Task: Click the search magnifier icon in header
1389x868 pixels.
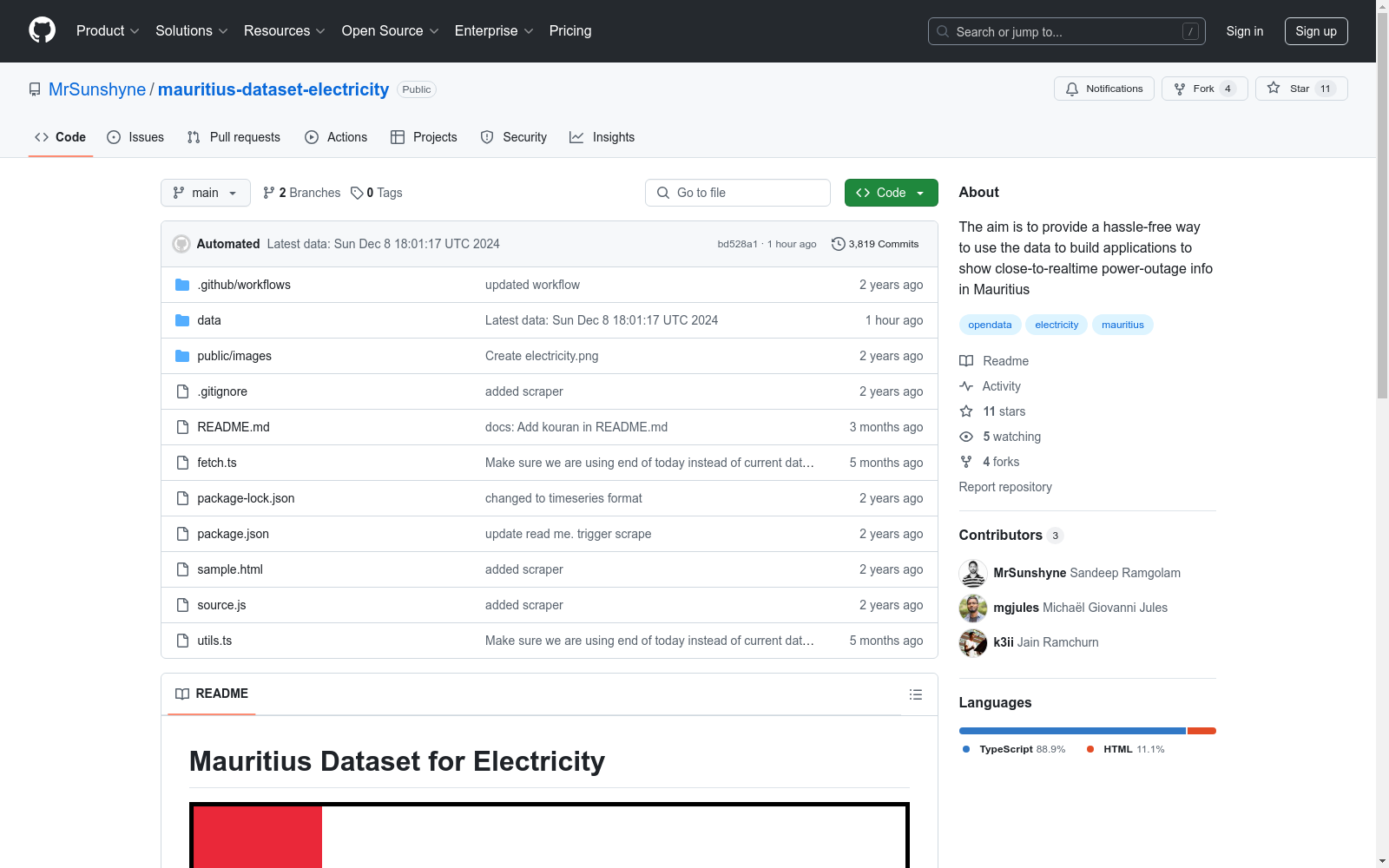Action: point(943,31)
